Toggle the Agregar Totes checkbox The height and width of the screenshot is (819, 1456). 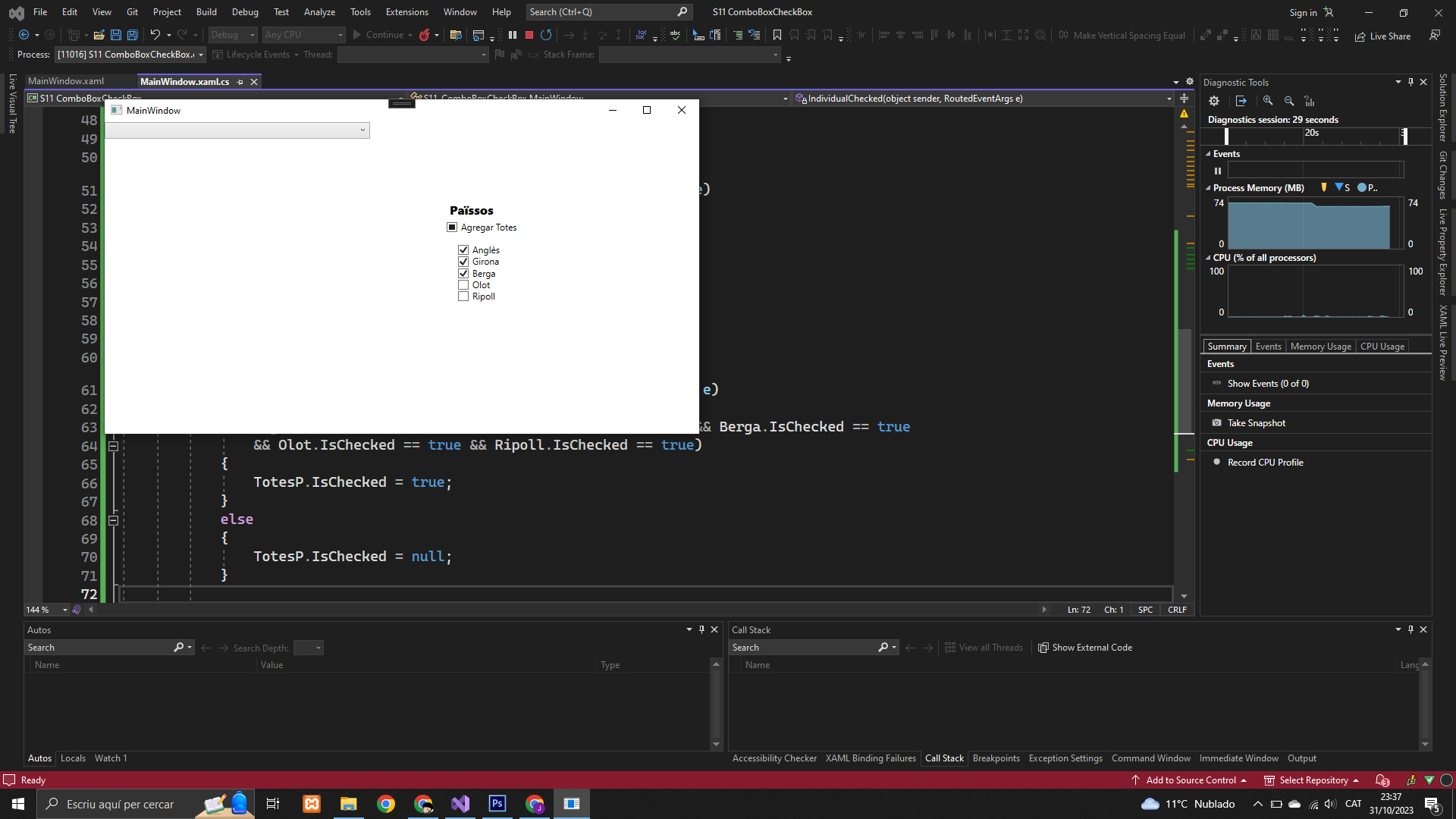[452, 227]
